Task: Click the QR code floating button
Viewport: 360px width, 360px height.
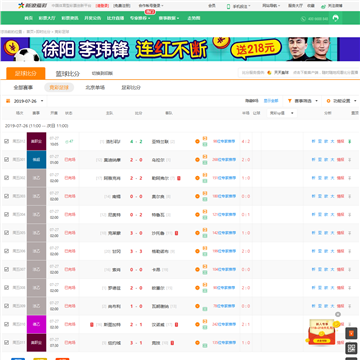Action: (351, 348)
